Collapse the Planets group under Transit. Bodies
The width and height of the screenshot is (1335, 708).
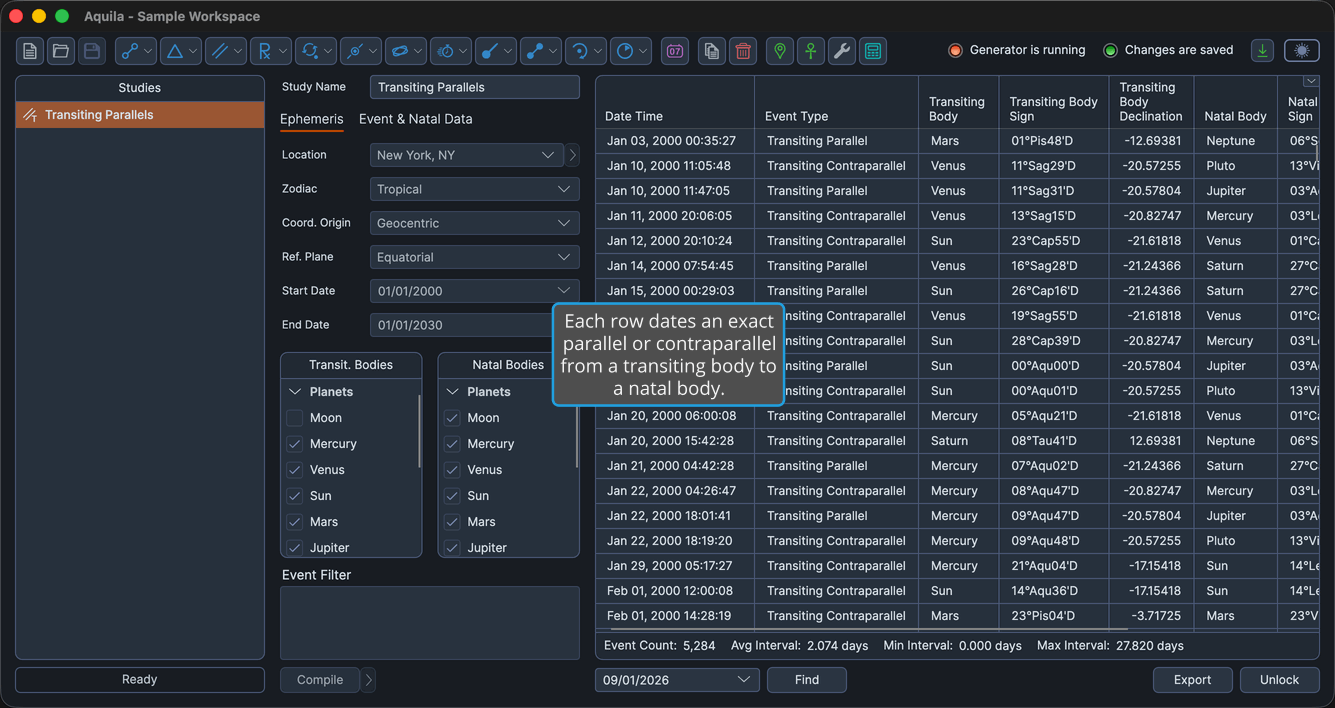pos(295,392)
